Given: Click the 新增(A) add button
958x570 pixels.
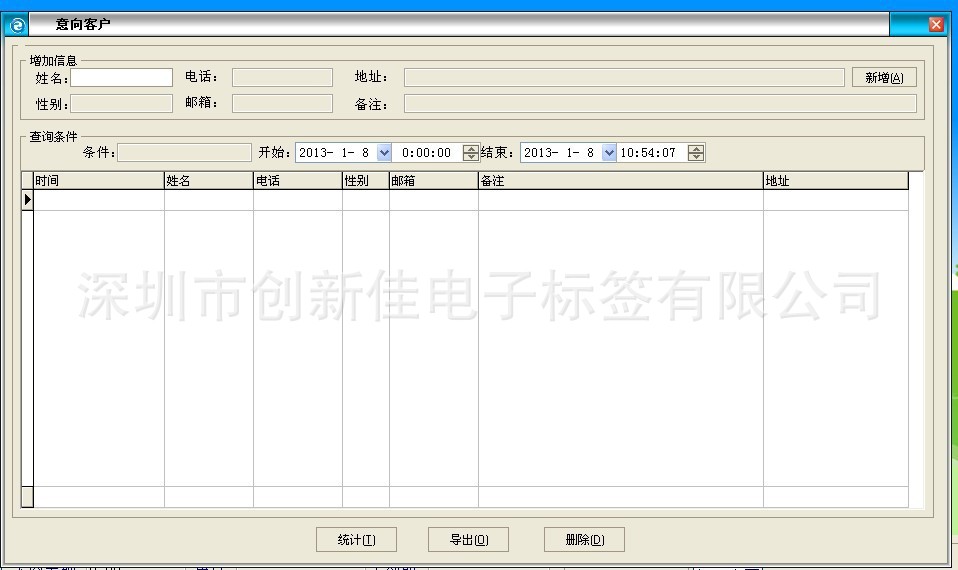Looking at the screenshot, I should pos(884,78).
